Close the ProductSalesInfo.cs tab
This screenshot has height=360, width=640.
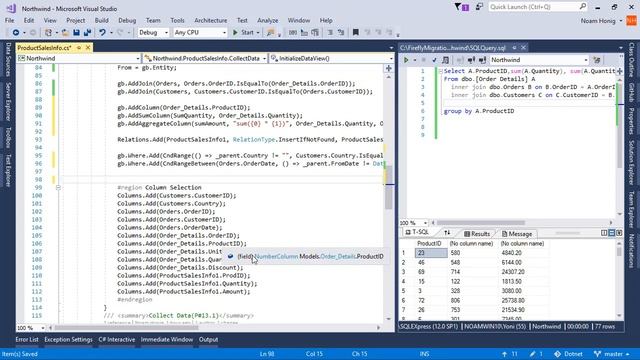[x=88, y=48]
